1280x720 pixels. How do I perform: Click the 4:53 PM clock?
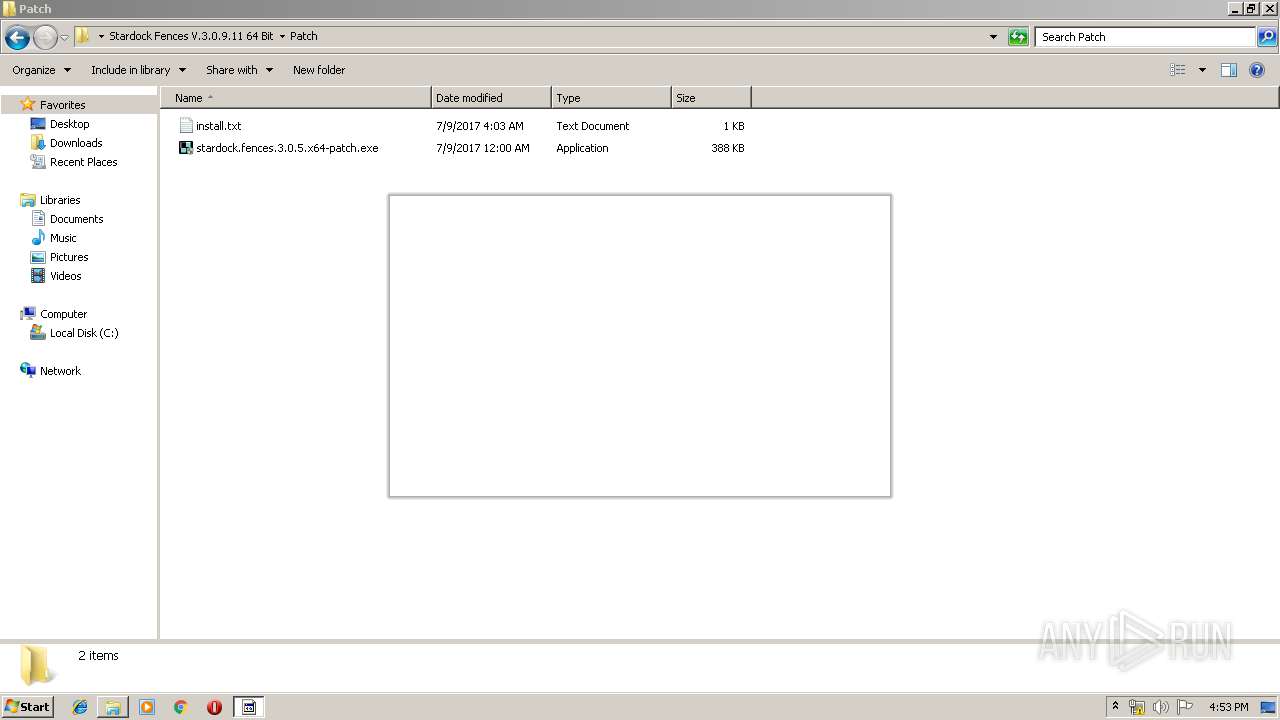tap(1228, 707)
